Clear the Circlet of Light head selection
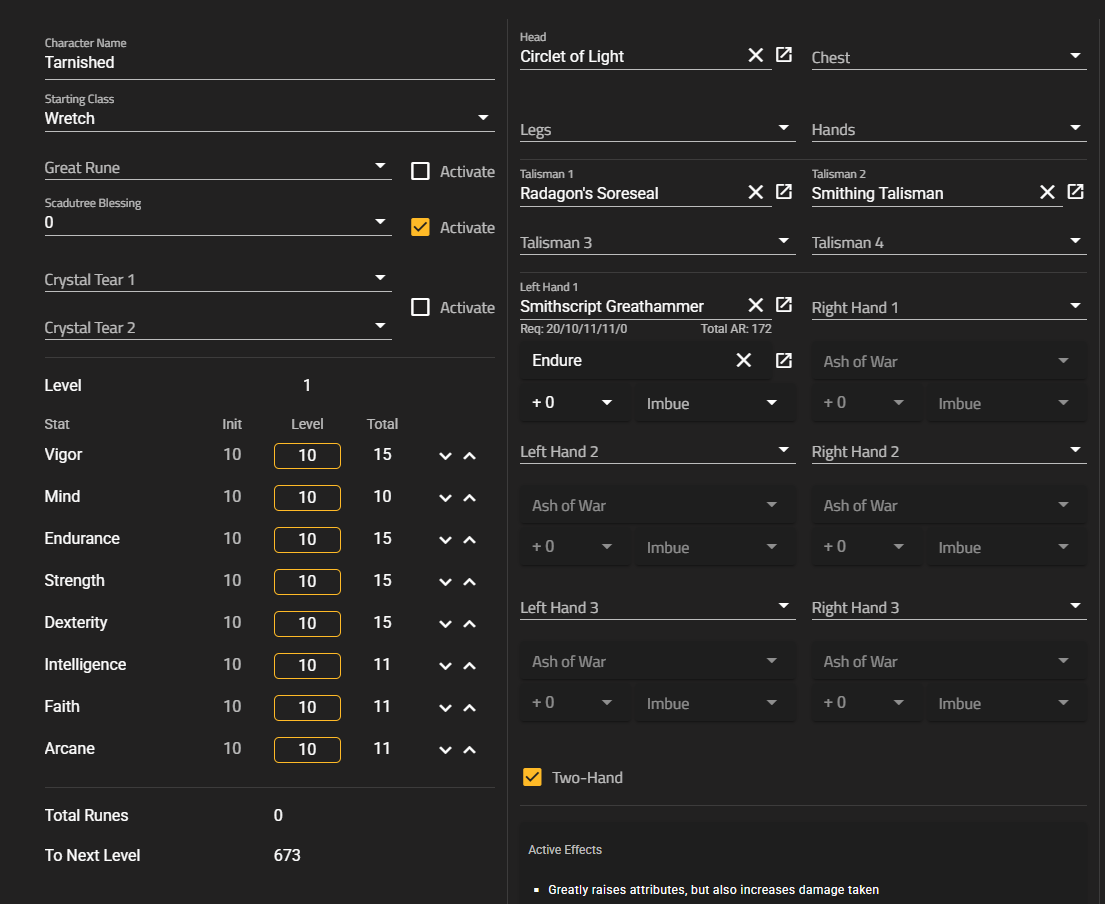This screenshot has width=1105, height=904. (755, 55)
